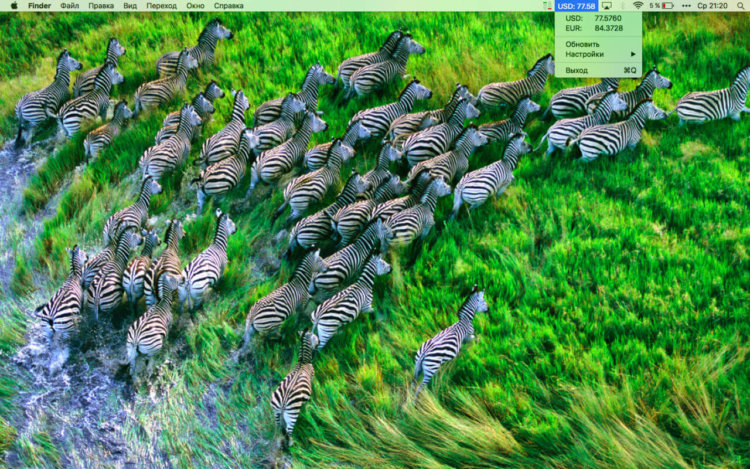The width and height of the screenshot is (750, 469).
Task: Open the Окно menu
Action: coord(195,5)
